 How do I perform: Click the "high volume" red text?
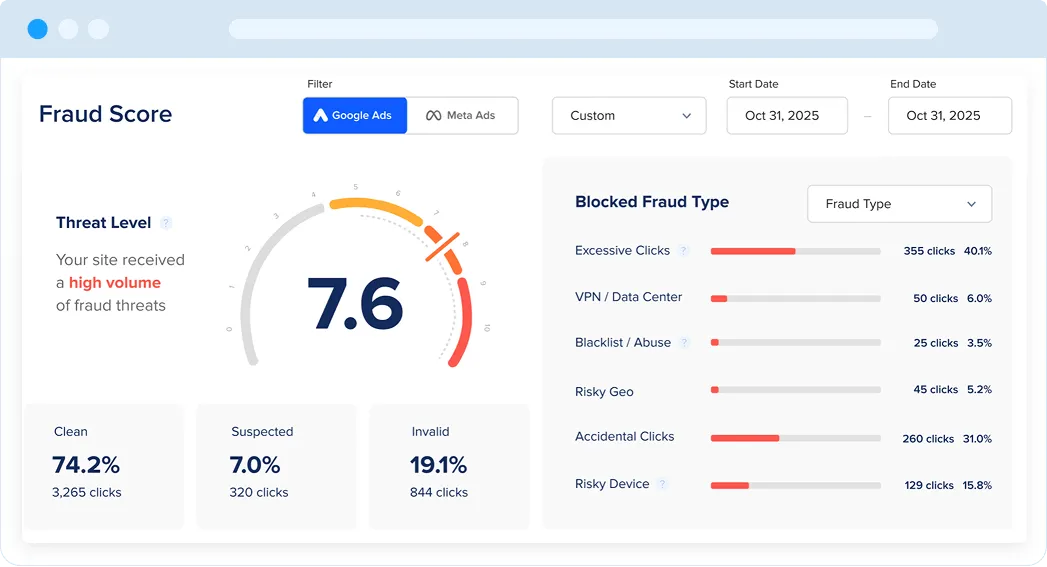click(x=115, y=282)
